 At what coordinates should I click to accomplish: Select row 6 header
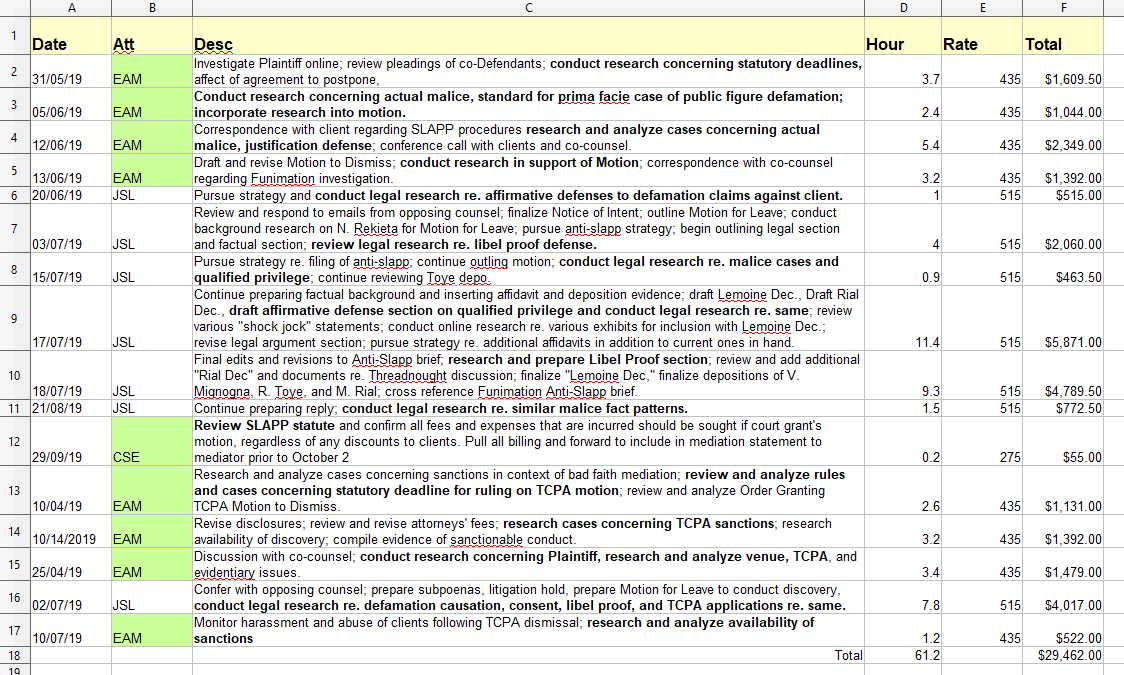tap(15, 195)
